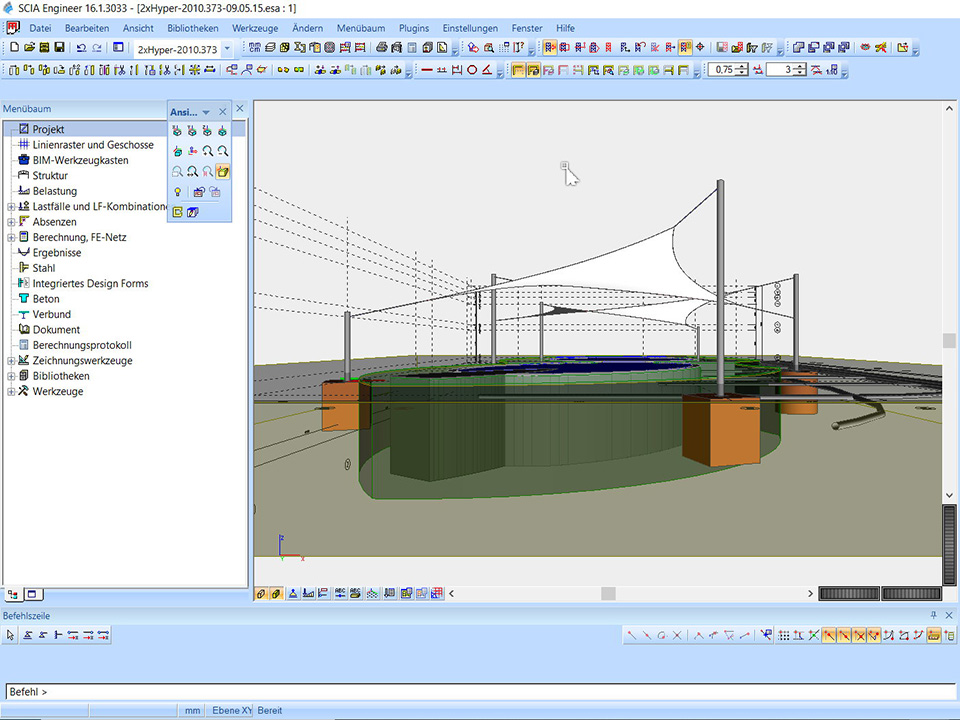Screen dimensions: 960x720
Task: Click the Save diskette icon
Action: pos(59,48)
